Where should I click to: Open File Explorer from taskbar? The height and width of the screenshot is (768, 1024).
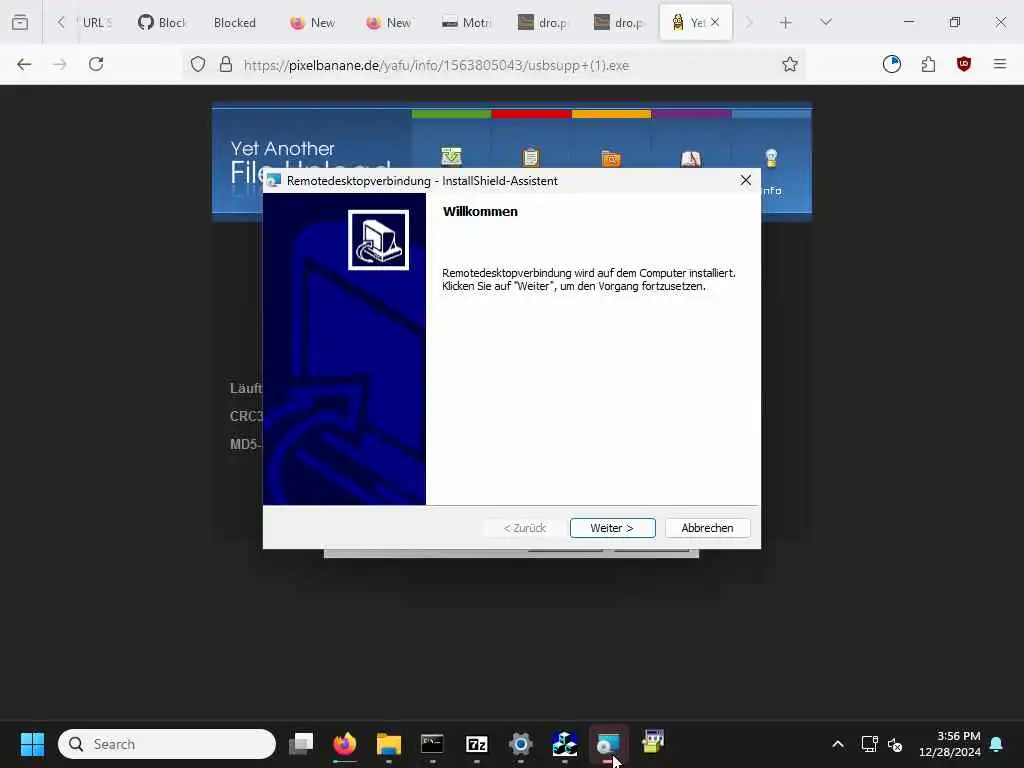[389, 744]
